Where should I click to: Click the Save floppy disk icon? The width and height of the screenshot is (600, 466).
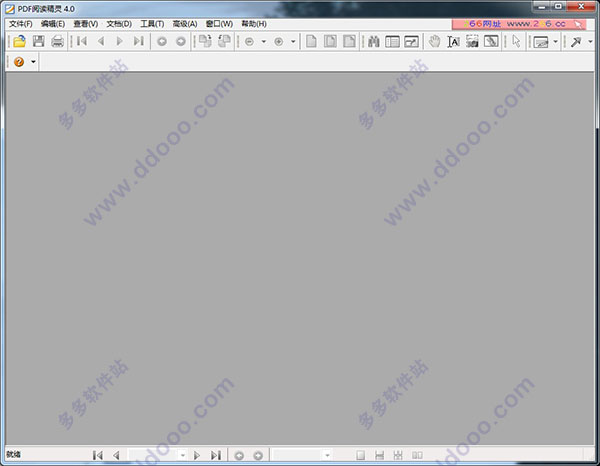(x=38, y=41)
